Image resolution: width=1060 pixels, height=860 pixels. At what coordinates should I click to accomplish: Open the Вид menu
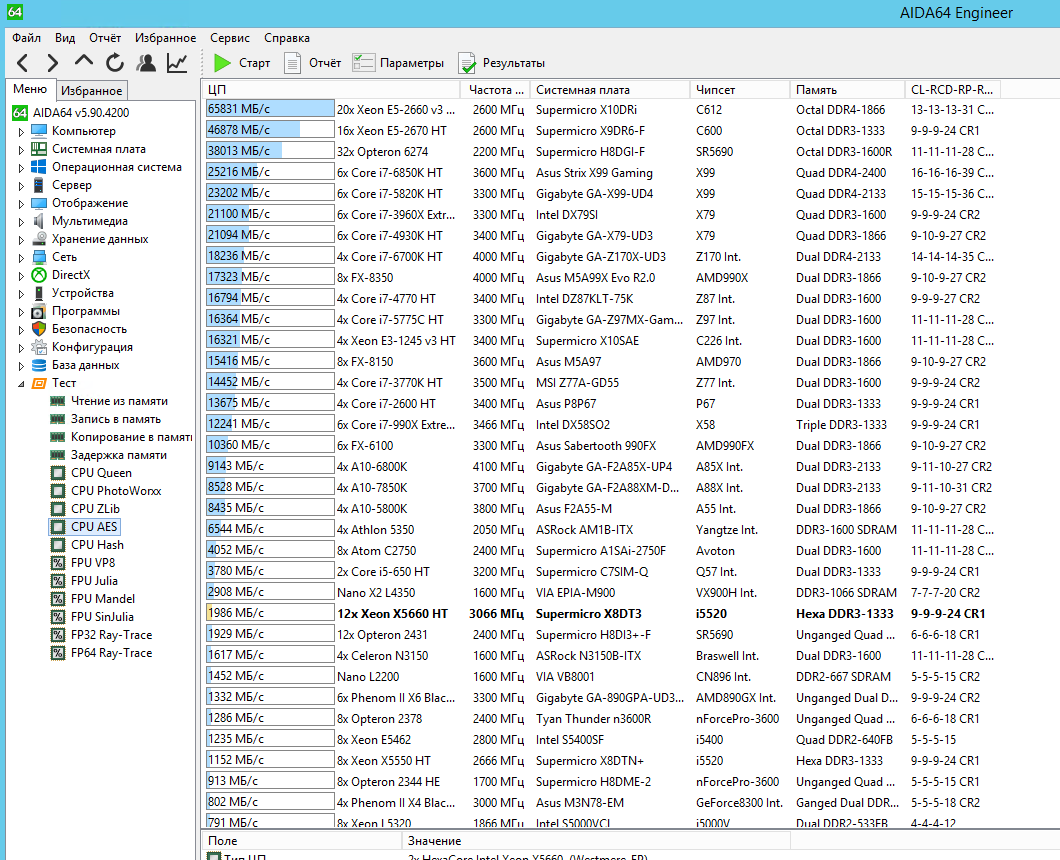point(65,38)
